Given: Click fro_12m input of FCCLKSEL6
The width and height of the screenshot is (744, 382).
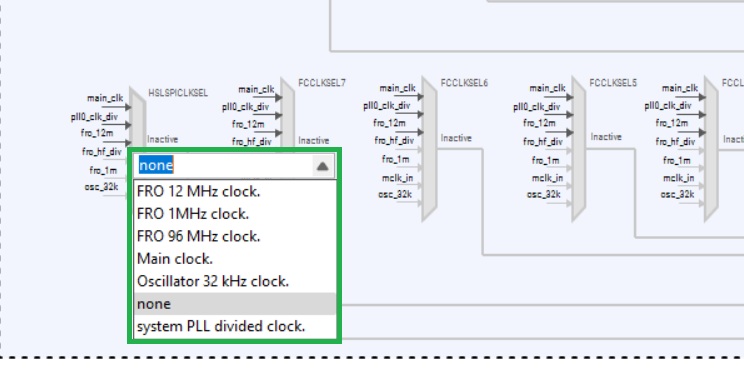Looking at the screenshot, I should (x=390, y=123).
